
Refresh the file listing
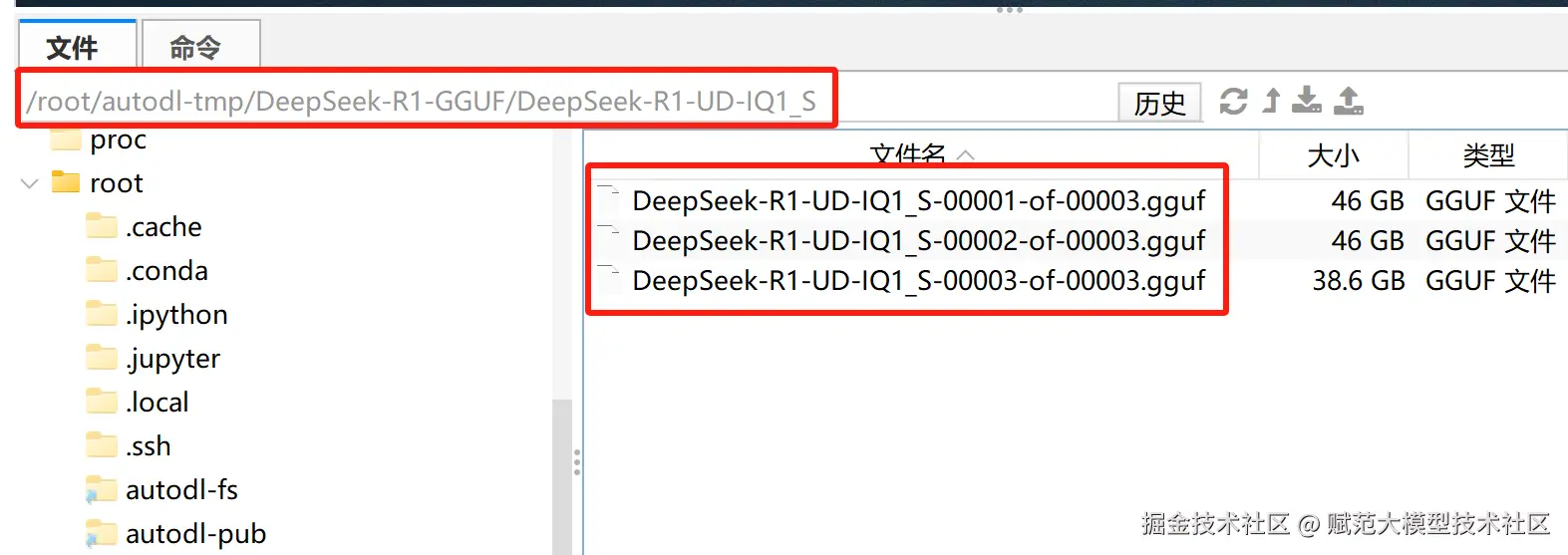coord(1234,101)
